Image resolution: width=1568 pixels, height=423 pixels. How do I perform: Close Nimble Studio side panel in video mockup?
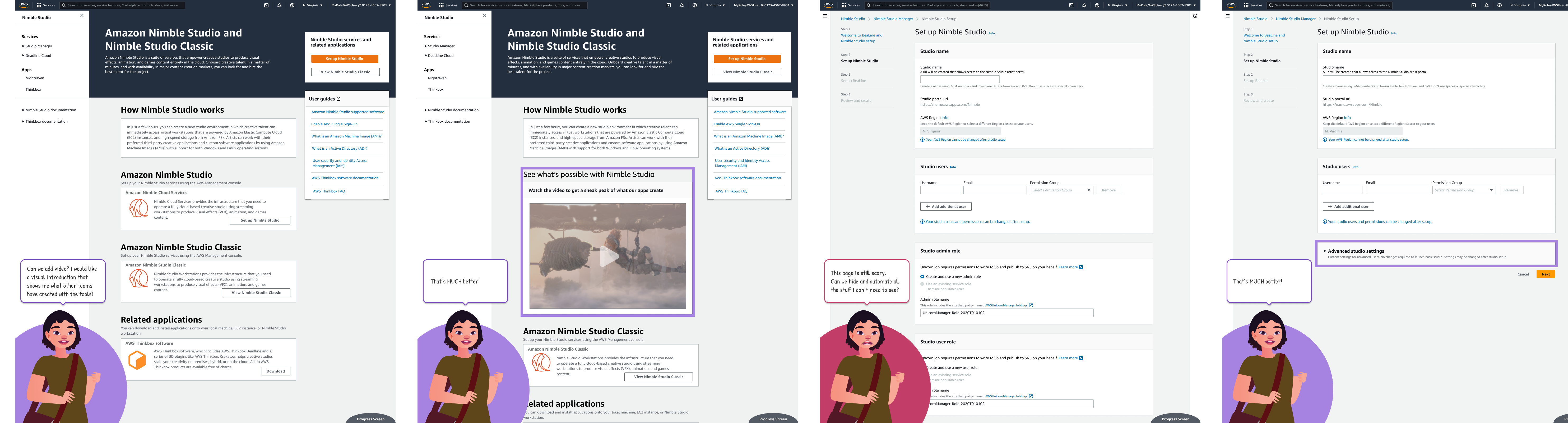coord(485,16)
